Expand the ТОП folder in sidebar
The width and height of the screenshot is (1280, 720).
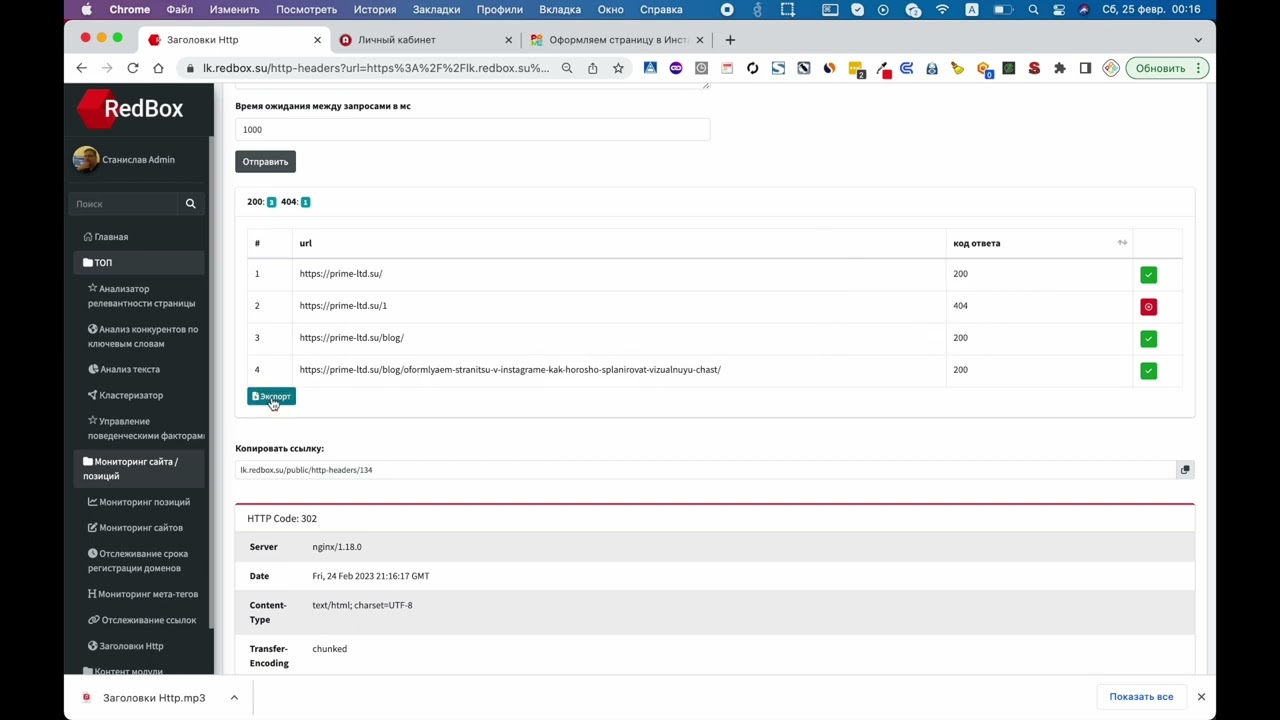(x=139, y=263)
